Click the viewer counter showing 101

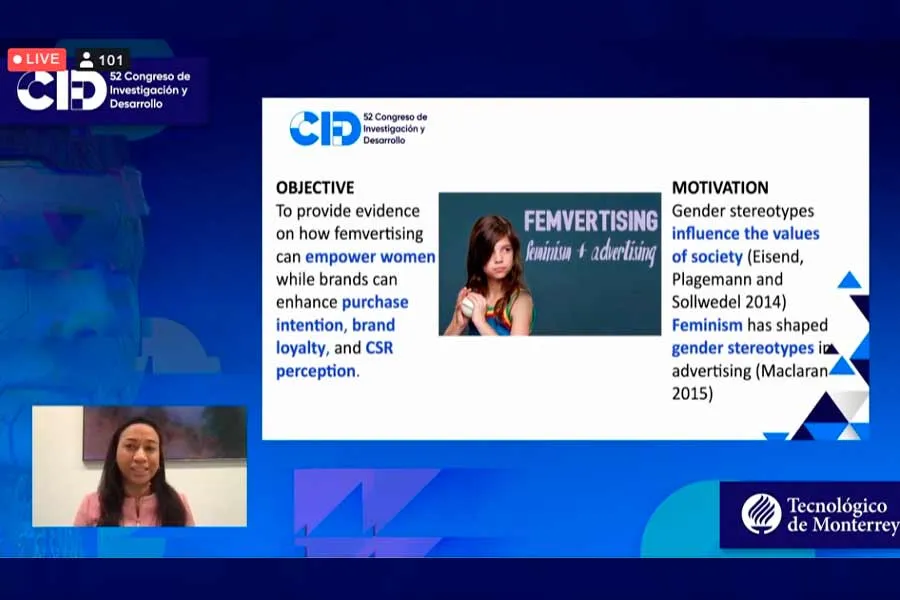pyautogui.click(x=112, y=58)
